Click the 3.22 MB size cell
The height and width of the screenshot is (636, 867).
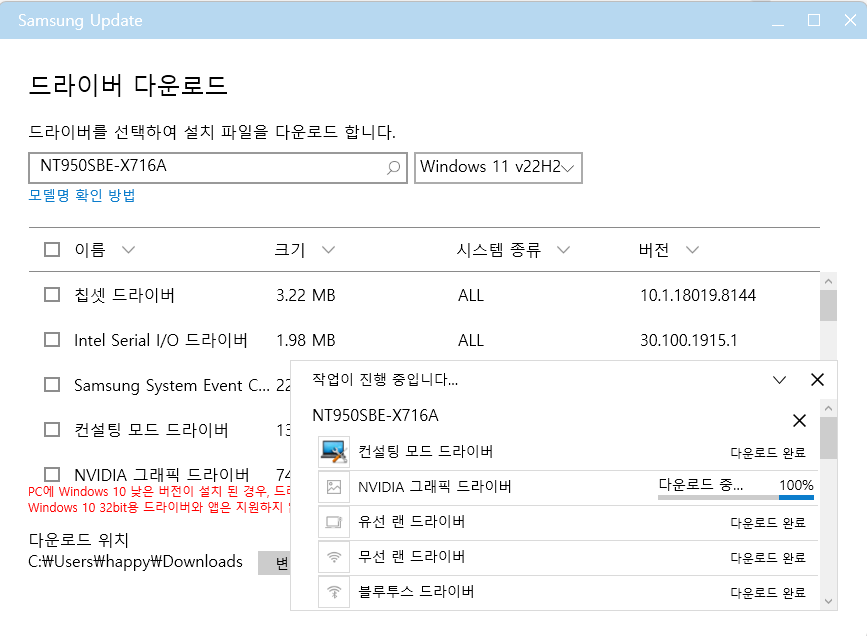(x=306, y=295)
